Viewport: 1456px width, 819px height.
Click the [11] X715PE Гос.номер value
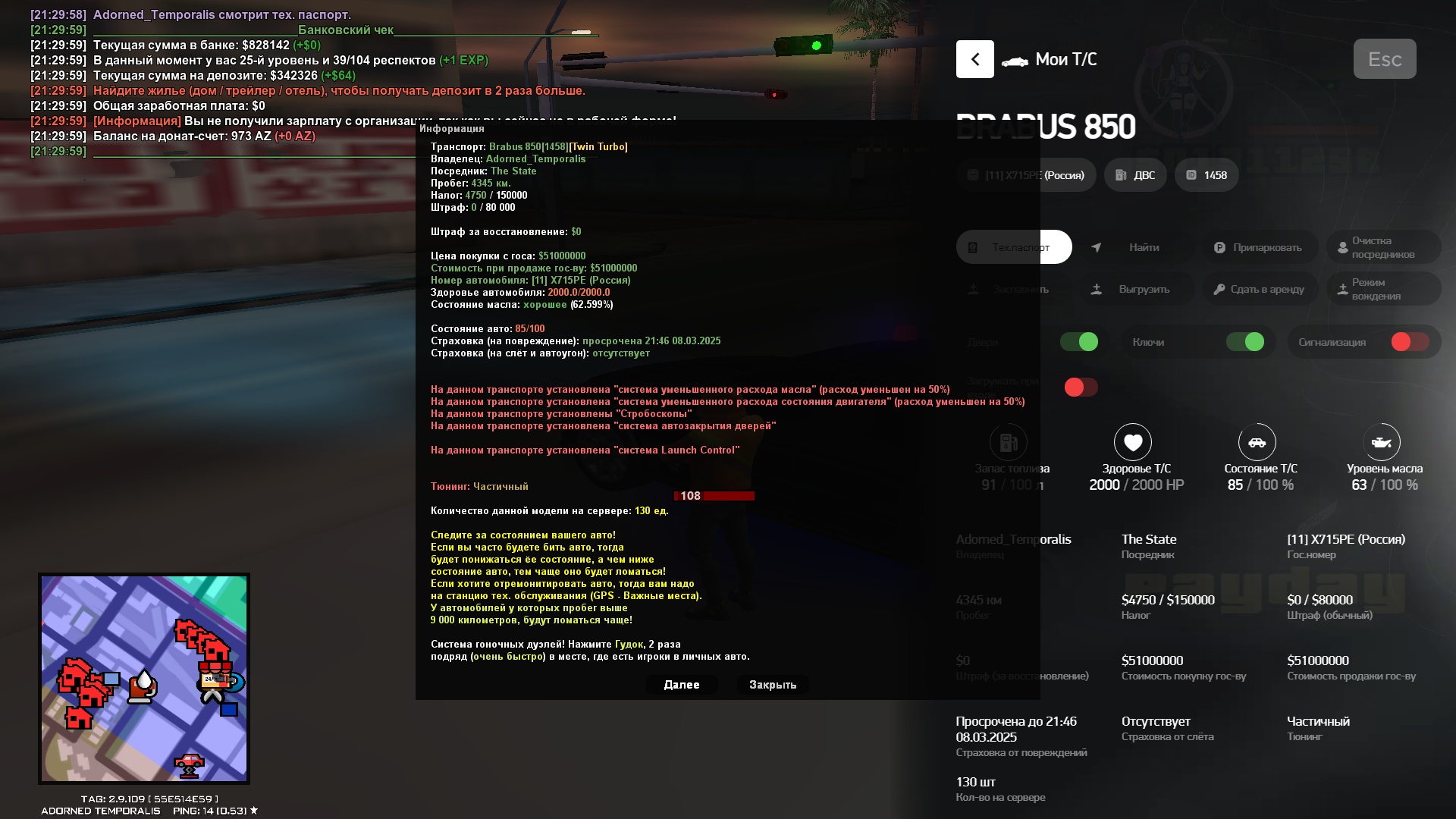(x=1346, y=539)
